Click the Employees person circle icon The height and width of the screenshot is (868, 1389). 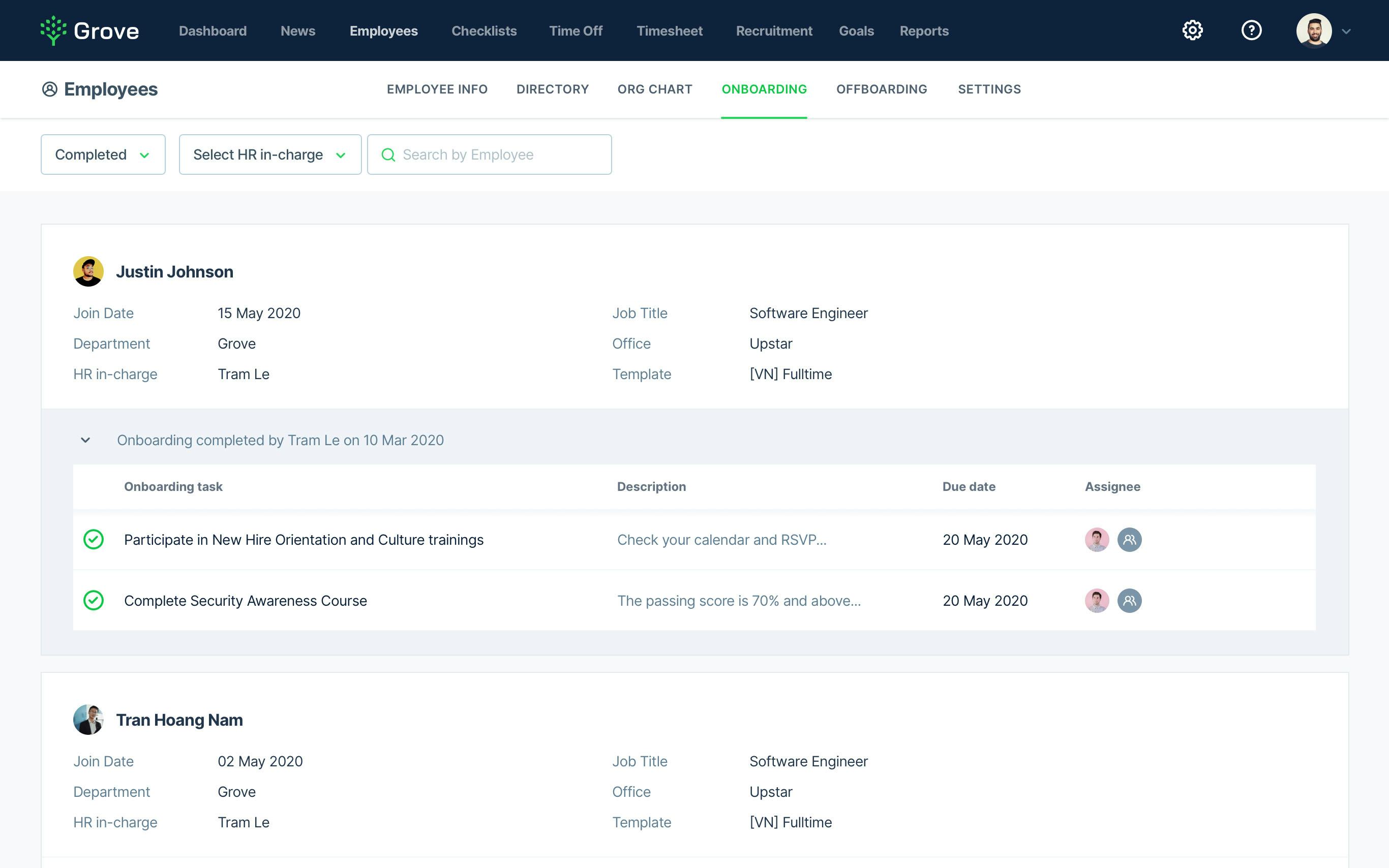pyautogui.click(x=50, y=89)
